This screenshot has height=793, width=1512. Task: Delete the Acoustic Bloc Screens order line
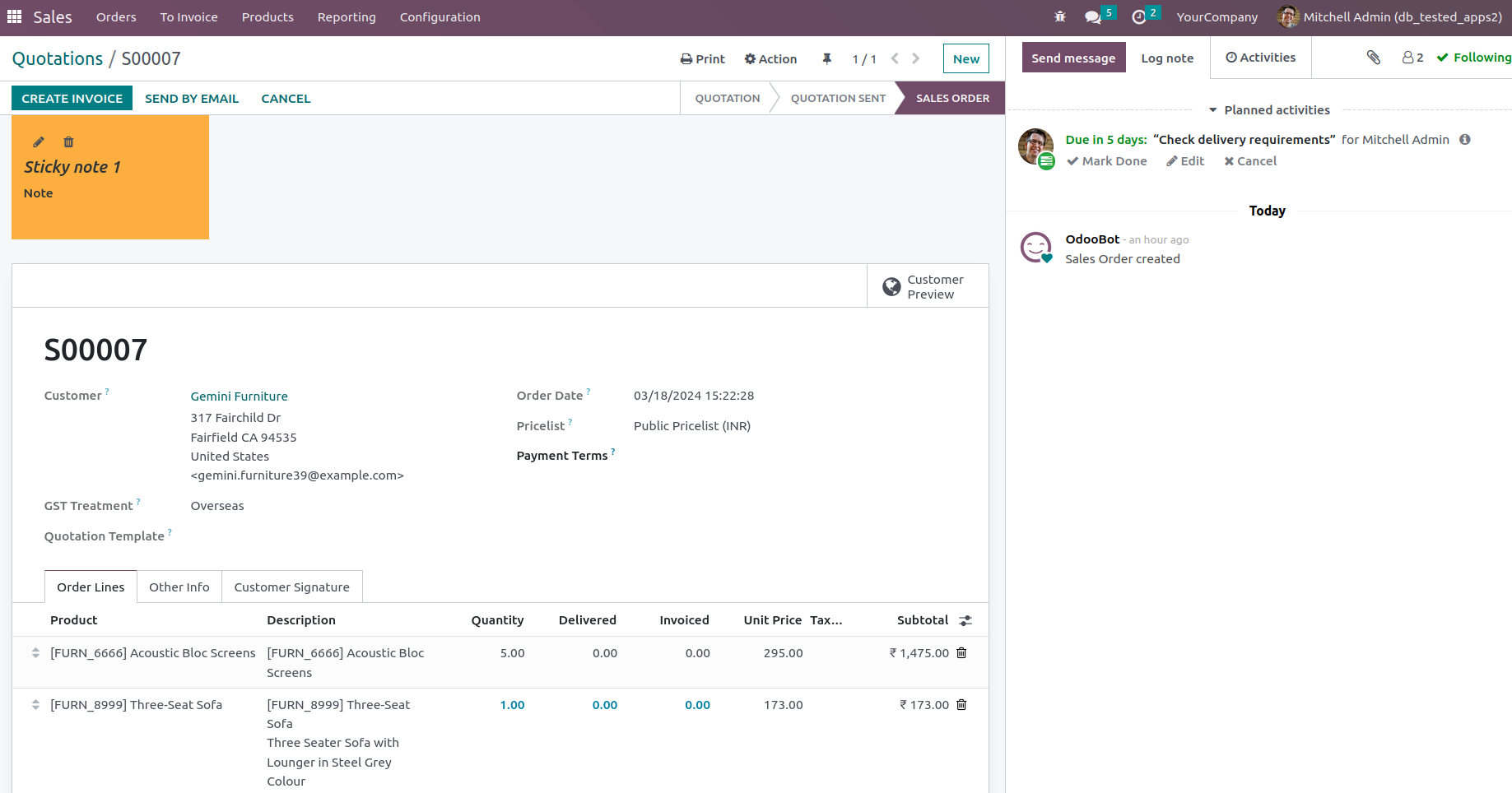click(x=961, y=653)
